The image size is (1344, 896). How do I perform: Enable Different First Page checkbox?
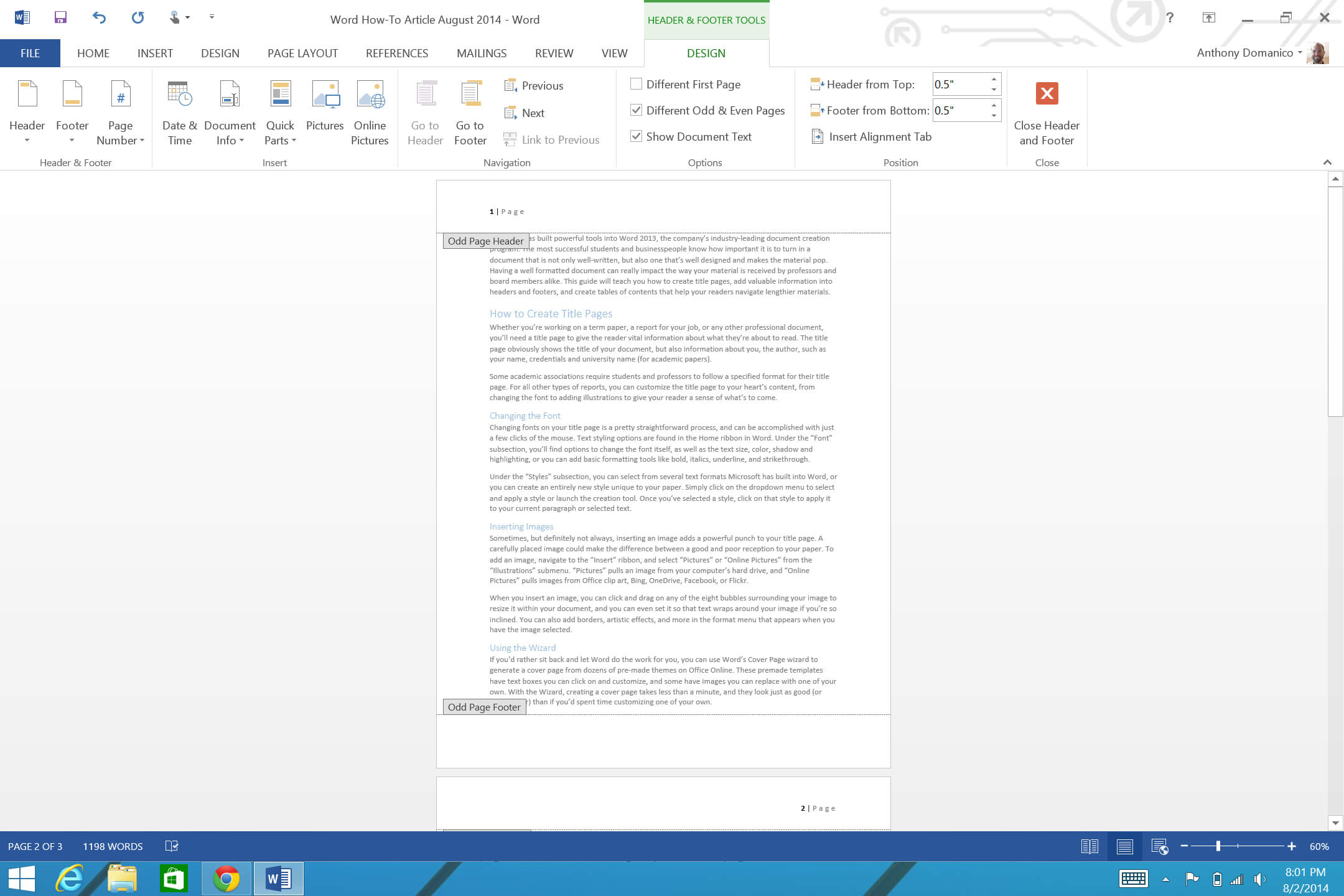[x=636, y=84]
